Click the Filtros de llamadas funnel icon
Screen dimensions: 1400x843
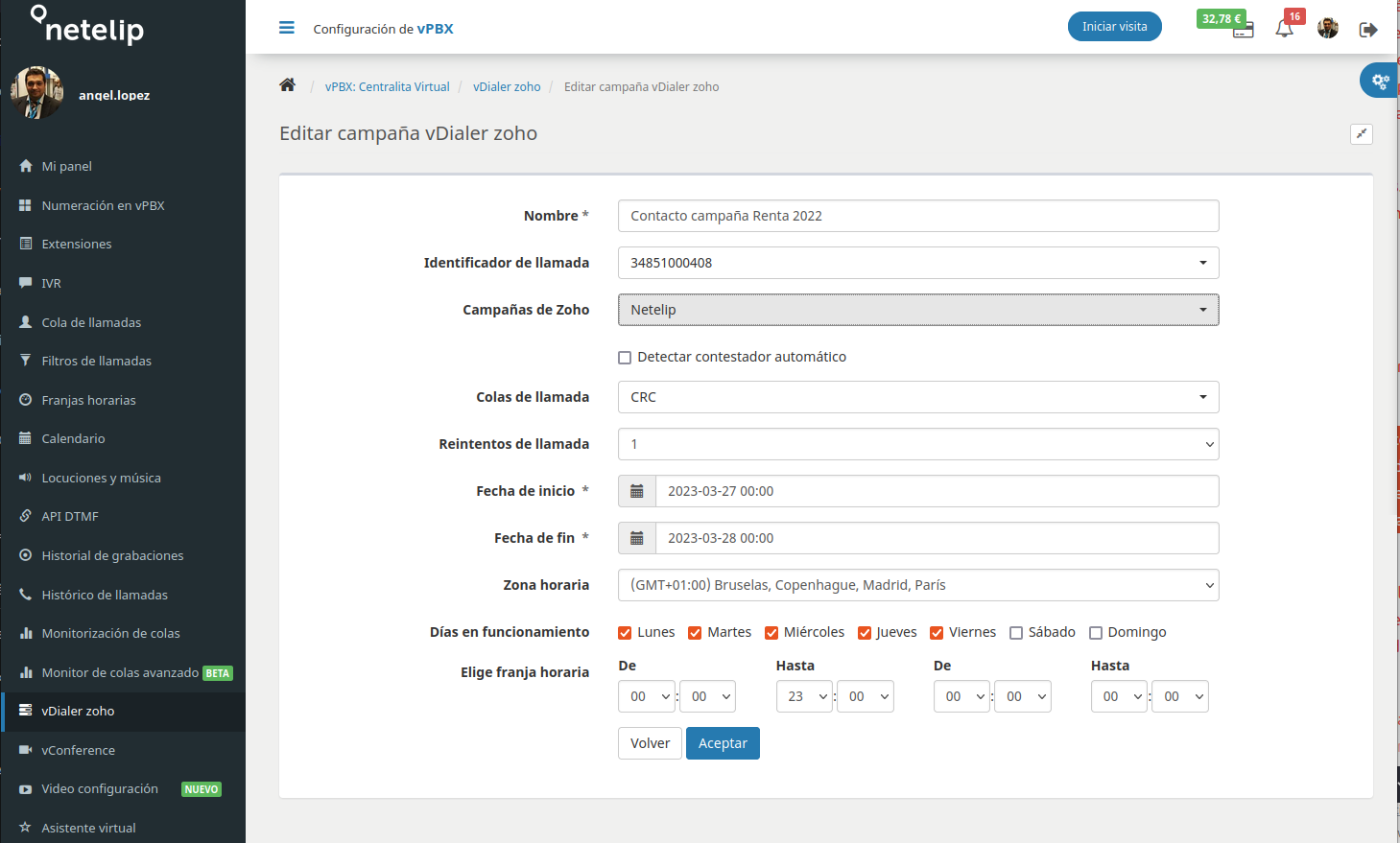coord(26,361)
